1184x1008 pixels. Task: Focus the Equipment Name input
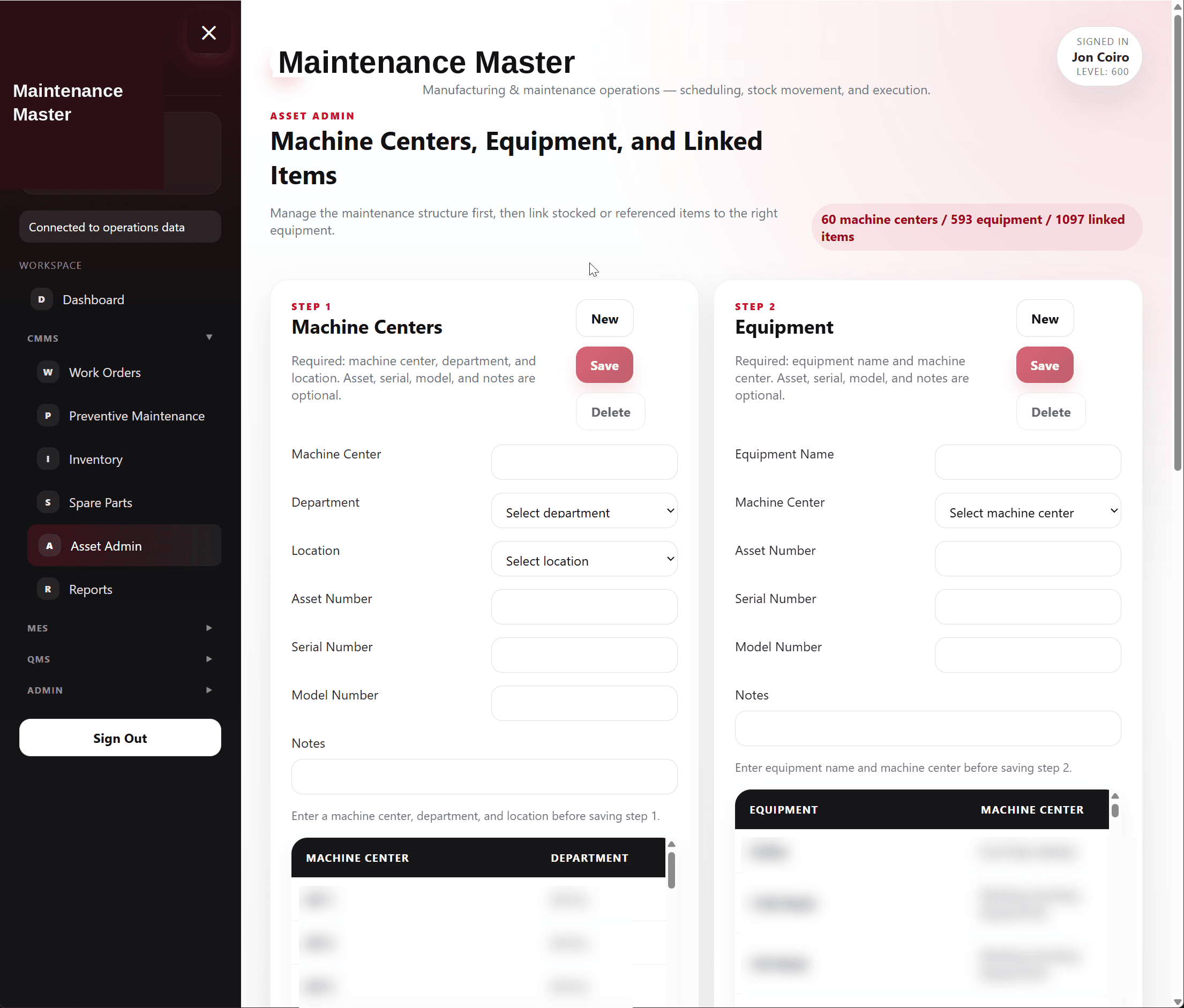pyautogui.click(x=1028, y=462)
